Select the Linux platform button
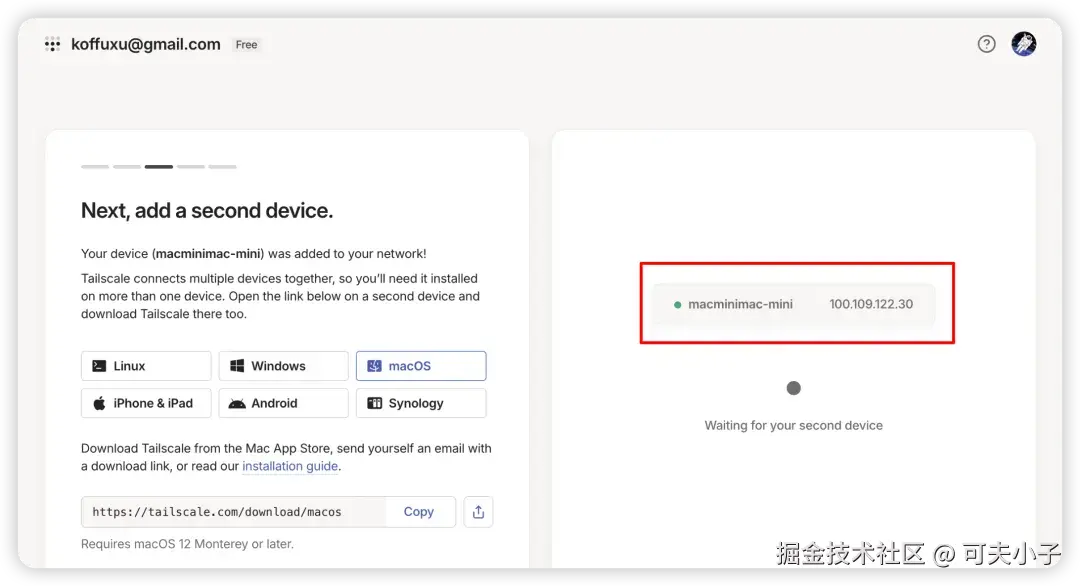This screenshot has height=586, width=1080. coord(146,366)
